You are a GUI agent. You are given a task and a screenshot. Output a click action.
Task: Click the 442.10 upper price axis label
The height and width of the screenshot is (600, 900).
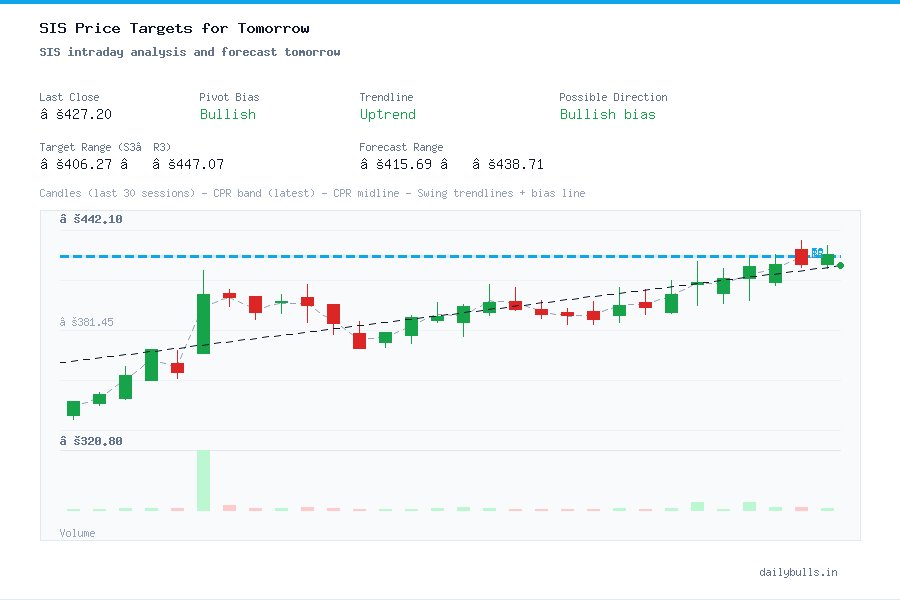[x=91, y=219]
